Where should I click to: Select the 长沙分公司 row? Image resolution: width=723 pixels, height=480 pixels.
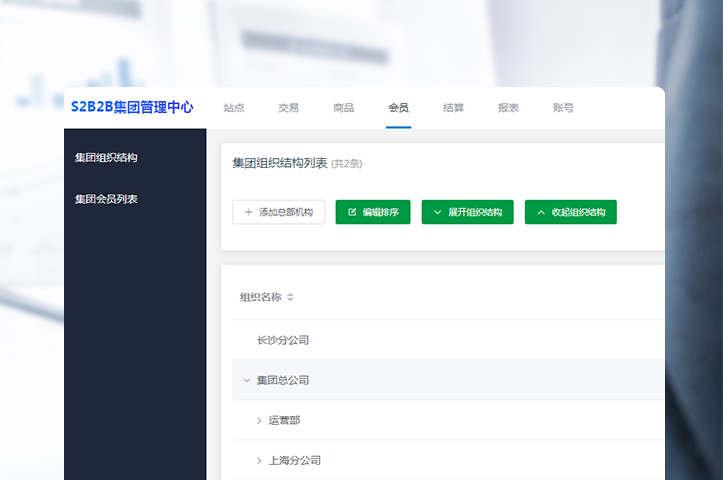click(448, 340)
